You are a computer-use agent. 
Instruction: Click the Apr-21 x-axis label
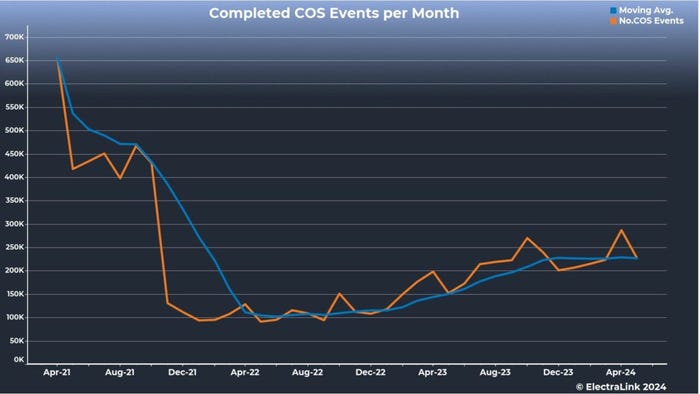57,372
